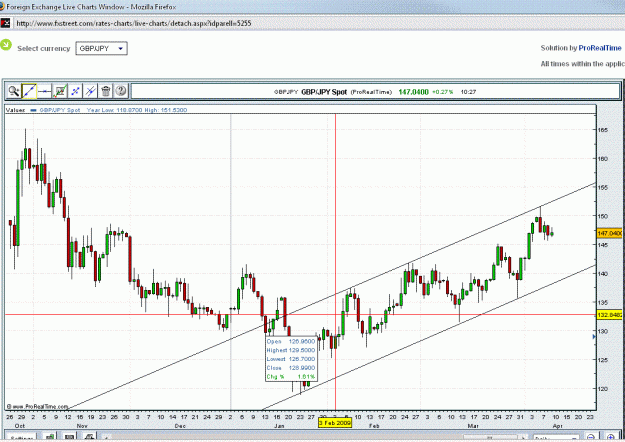Click the Nov month label on the axis
Viewport: 625px width, 442px height.
82,426
